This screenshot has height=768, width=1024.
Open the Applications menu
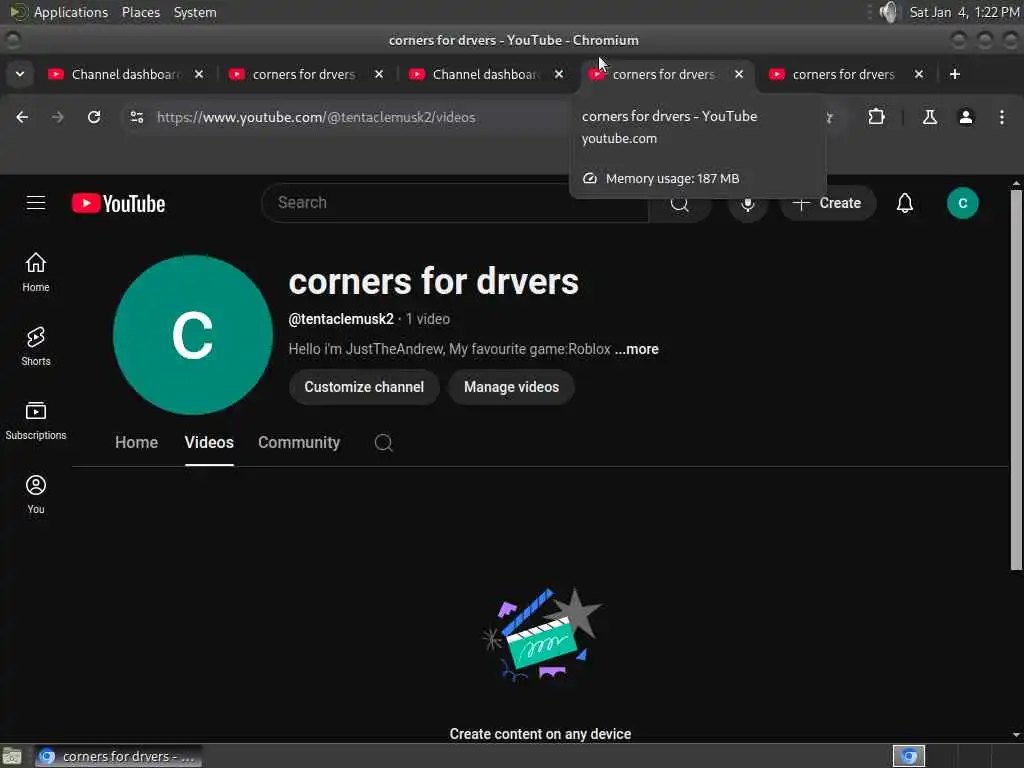(x=71, y=12)
